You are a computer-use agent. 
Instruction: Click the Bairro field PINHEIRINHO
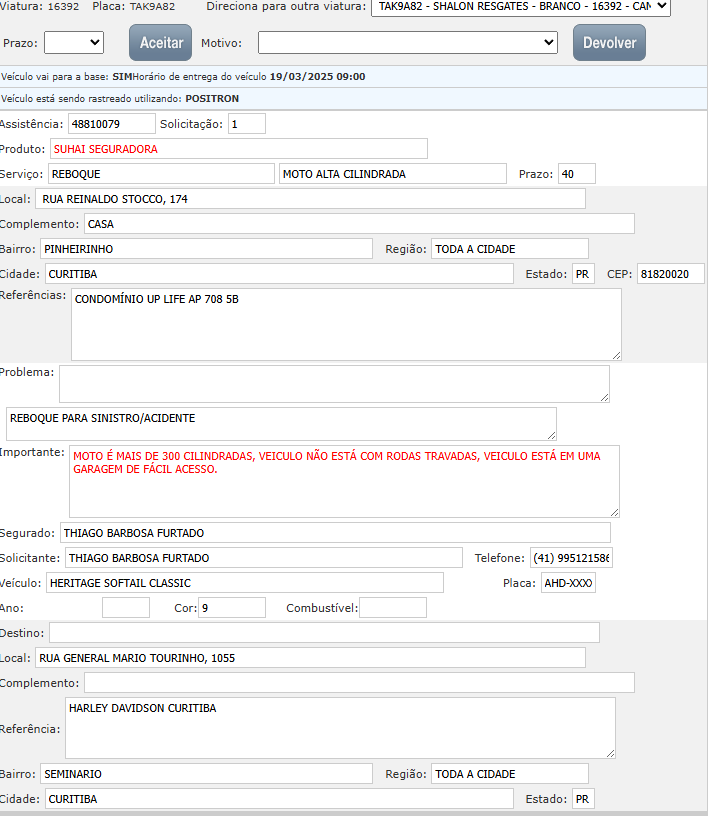[206, 249]
